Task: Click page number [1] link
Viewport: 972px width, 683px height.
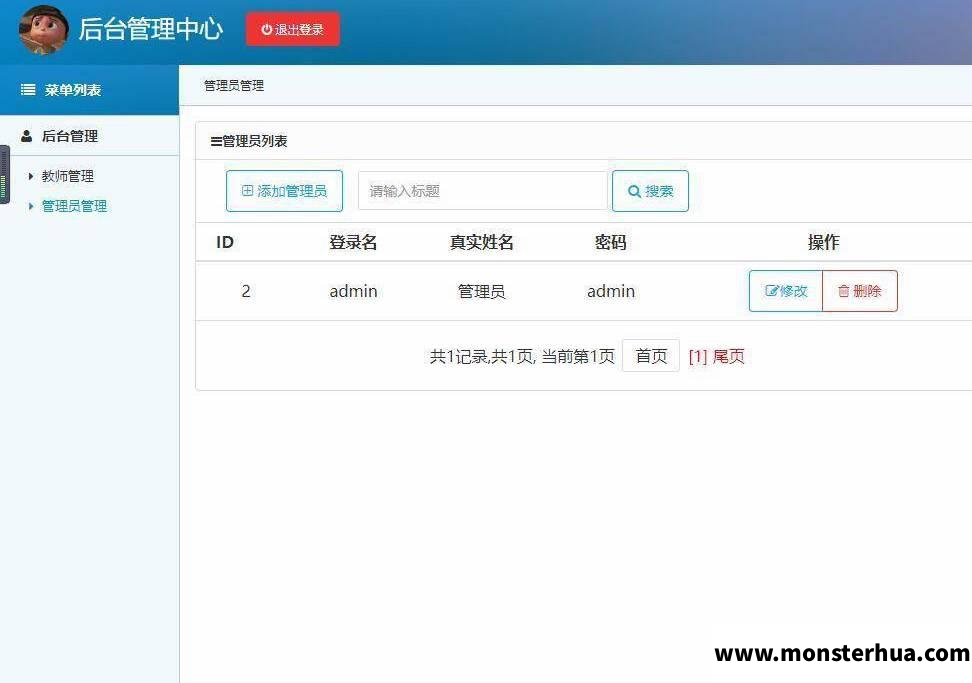Action: tap(697, 356)
